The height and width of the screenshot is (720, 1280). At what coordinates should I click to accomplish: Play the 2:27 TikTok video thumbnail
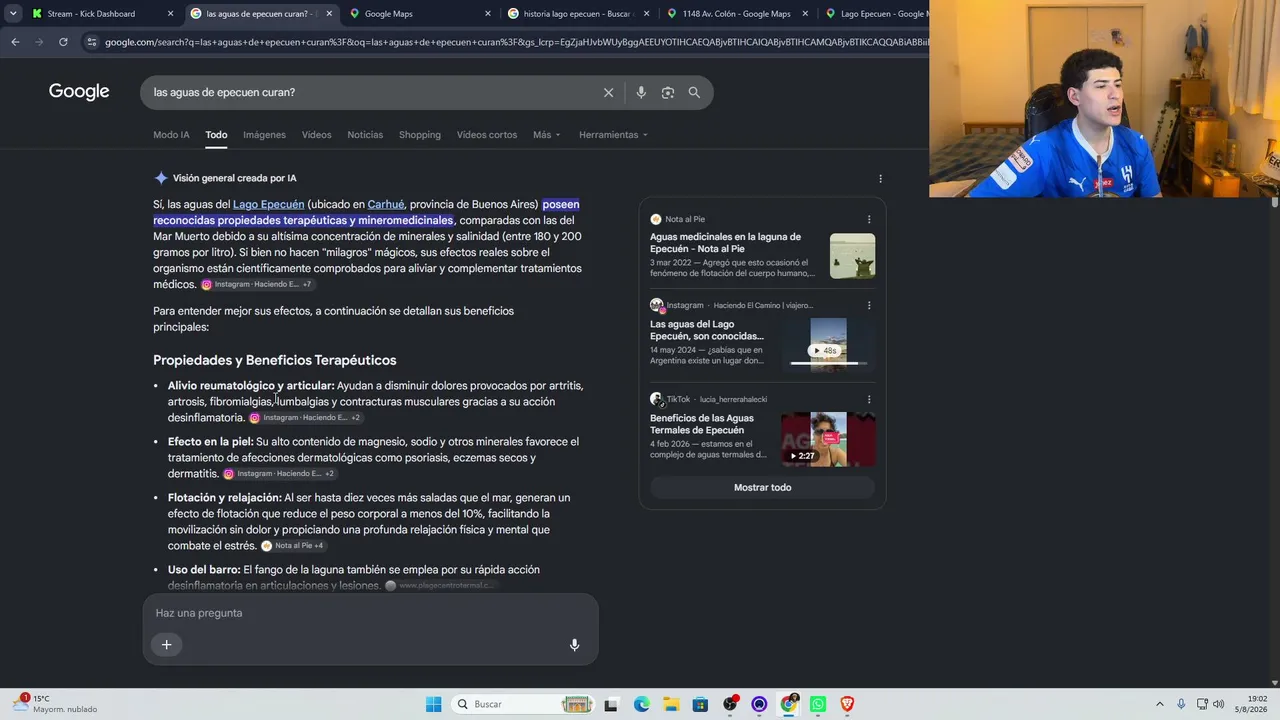828,439
